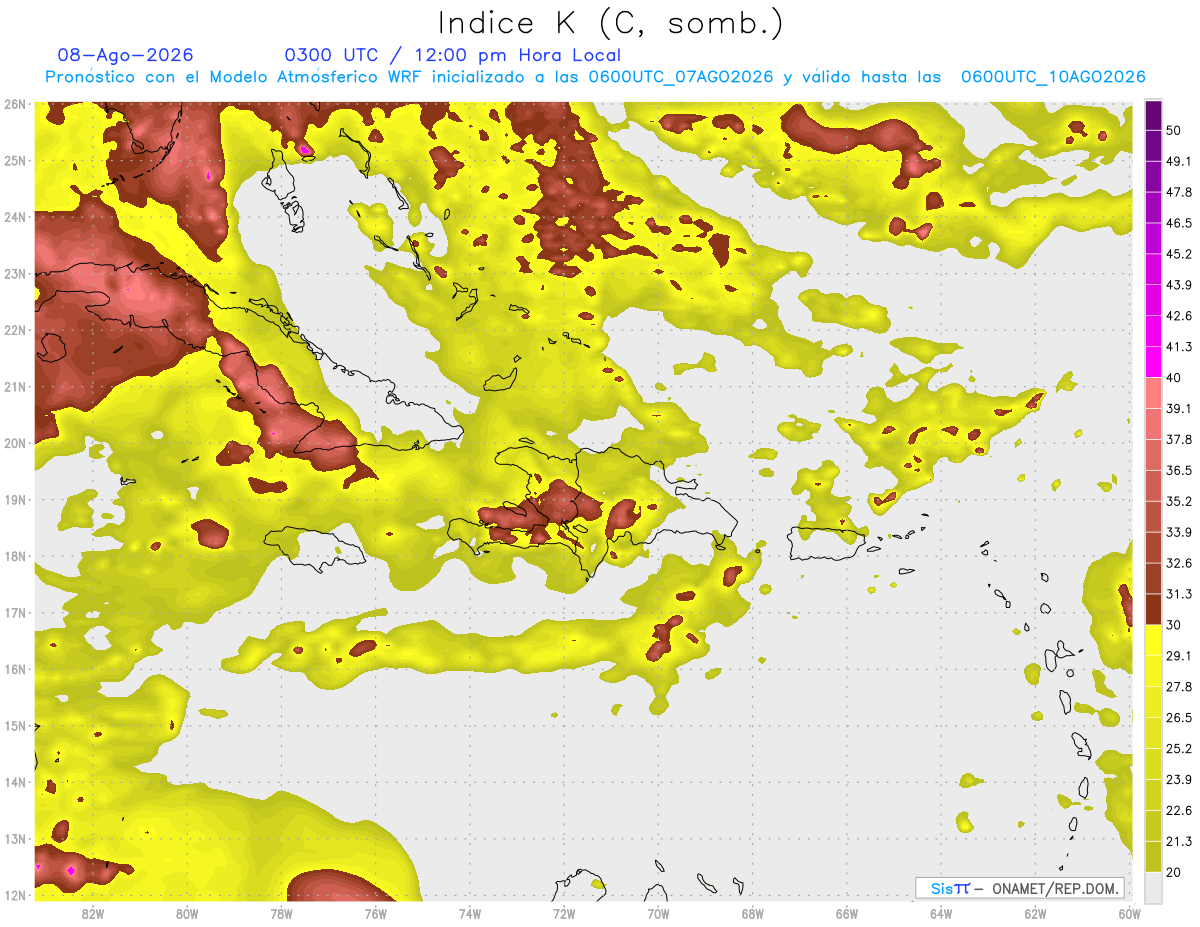The width and height of the screenshot is (1200, 927).
Task: Click the latitude label "24N"
Action: pyautogui.click(x=14, y=217)
